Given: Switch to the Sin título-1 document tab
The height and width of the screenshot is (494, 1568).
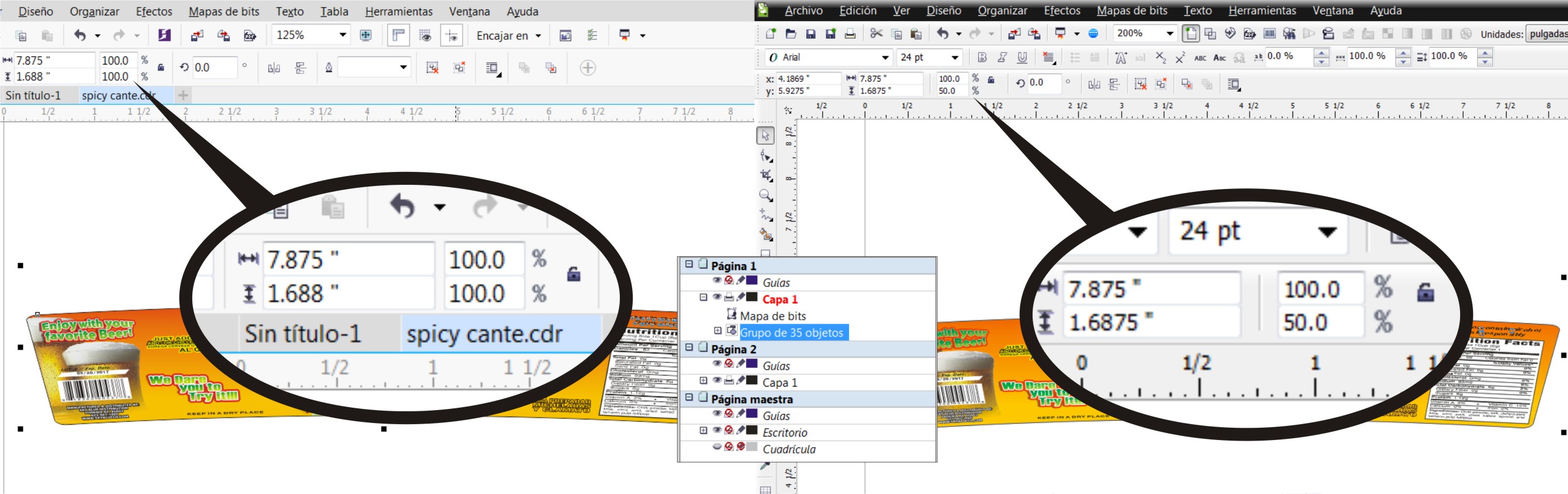Looking at the screenshot, I should (x=33, y=95).
